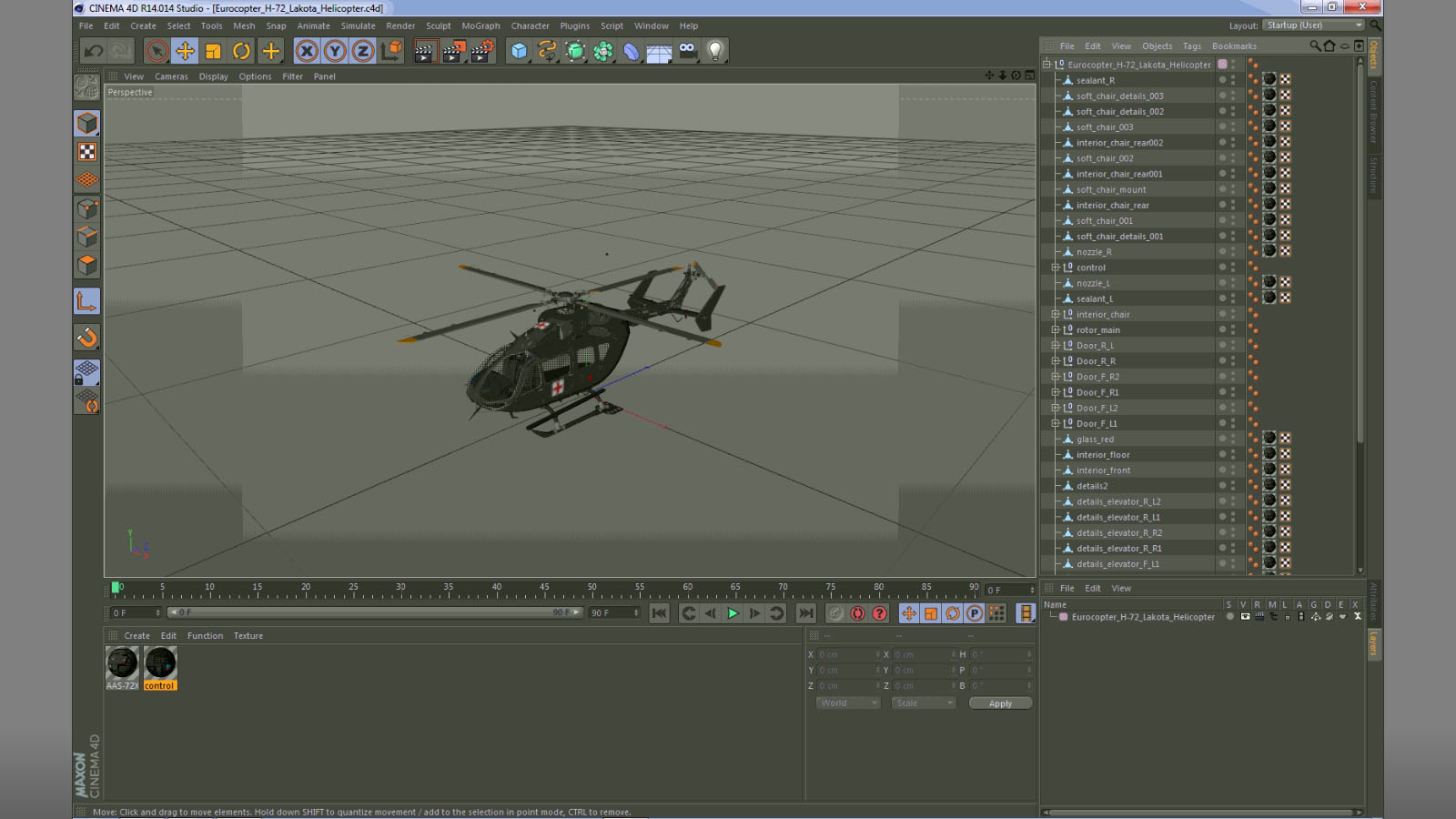This screenshot has height=819, width=1456.
Task: Toggle visibility dots for sealant_R
Action: tap(1233, 80)
